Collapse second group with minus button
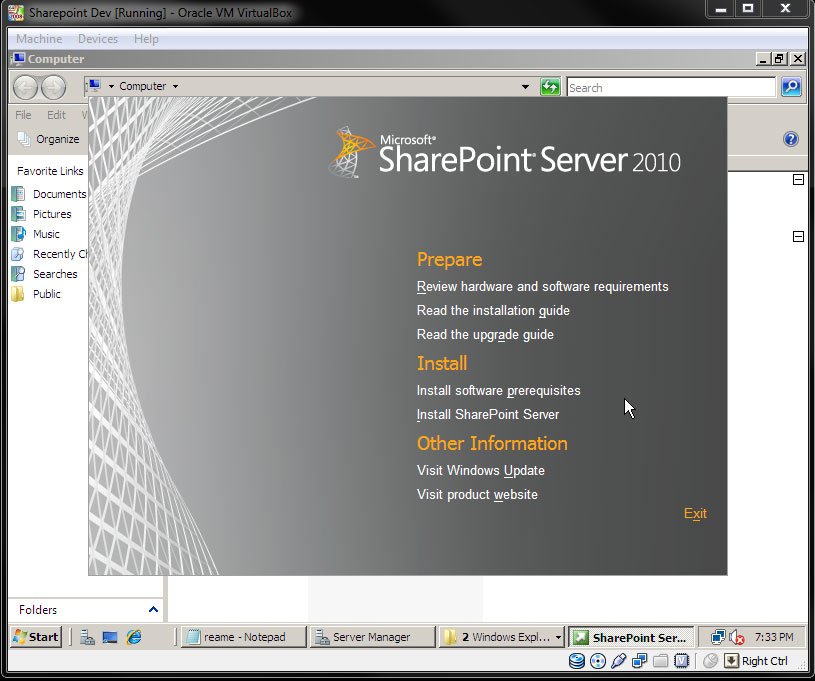The width and height of the screenshot is (815, 681). pos(798,237)
